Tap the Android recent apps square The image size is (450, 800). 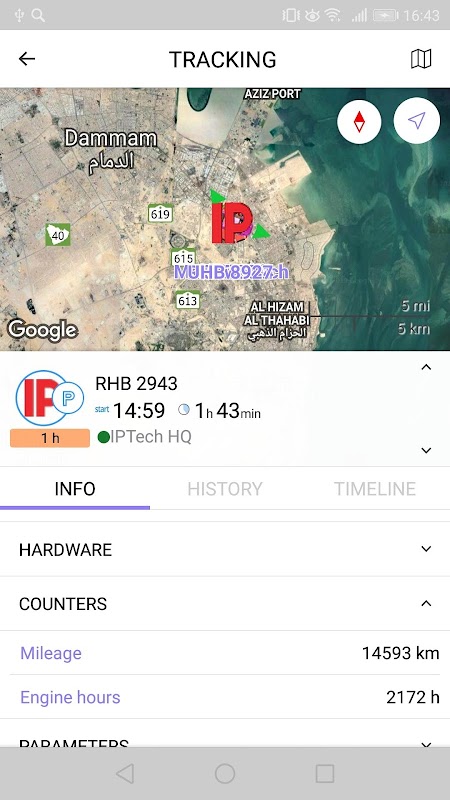pos(325,773)
